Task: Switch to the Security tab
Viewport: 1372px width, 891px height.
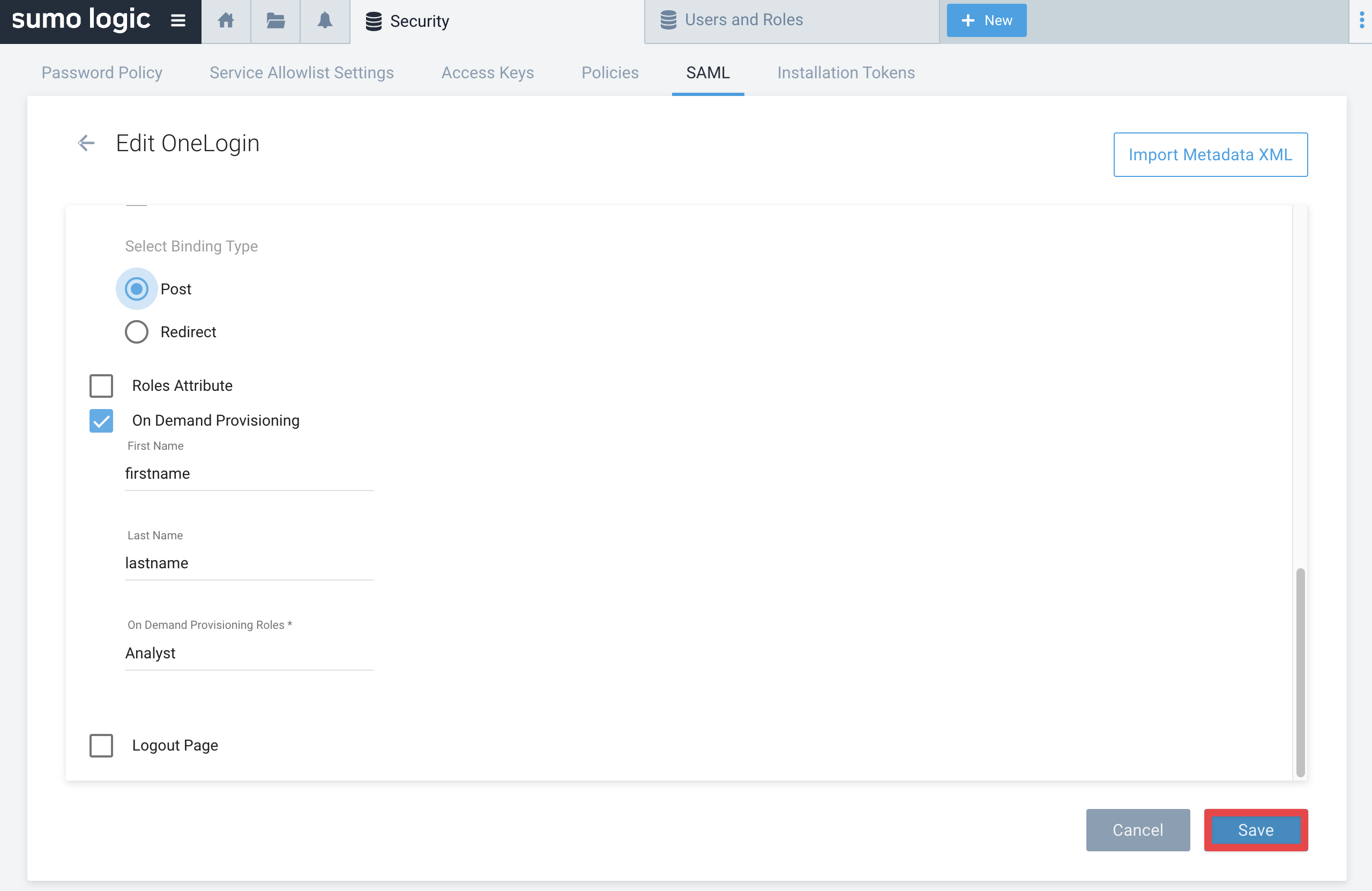Action: click(x=497, y=21)
